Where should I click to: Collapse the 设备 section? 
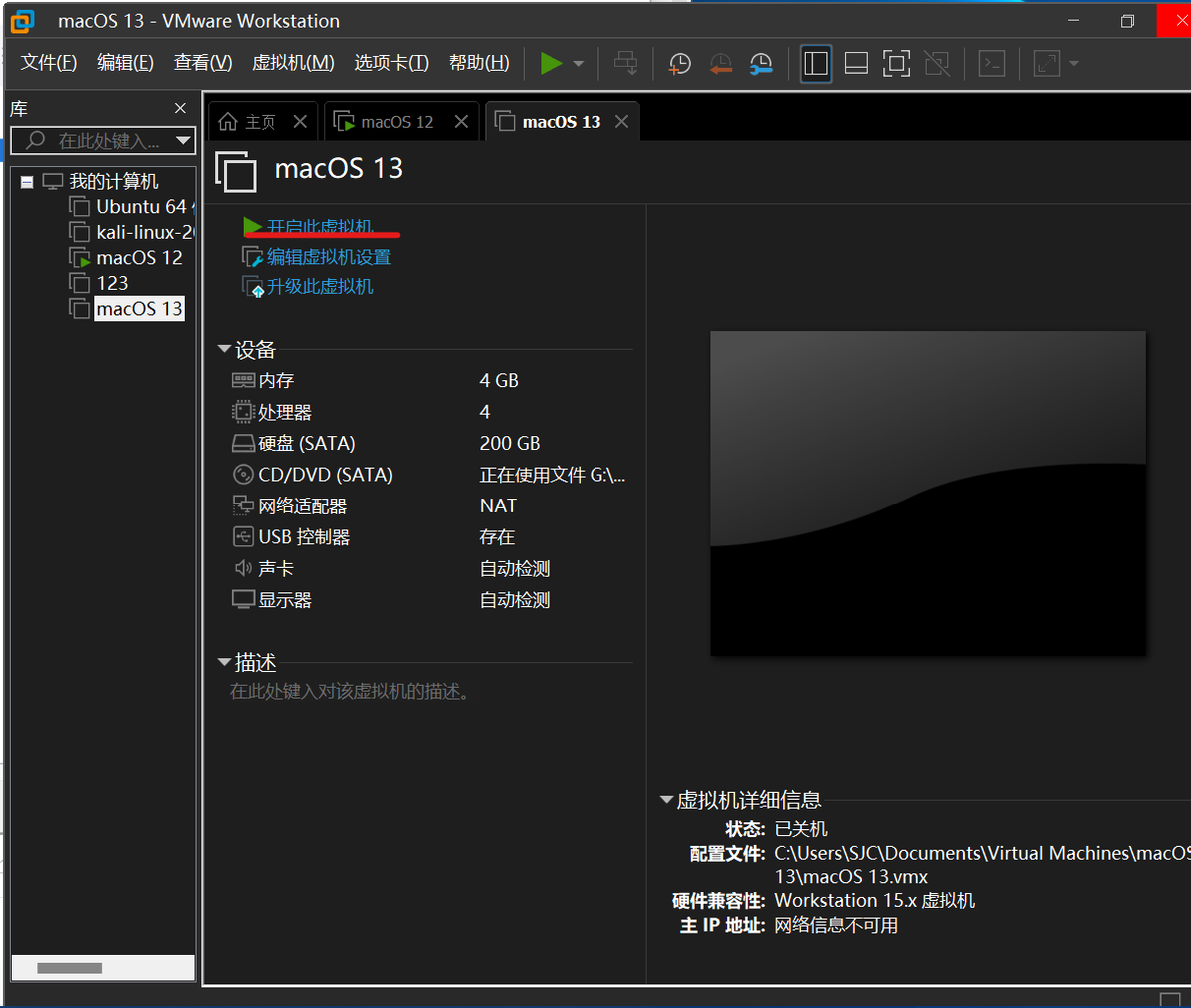coord(224,349)
